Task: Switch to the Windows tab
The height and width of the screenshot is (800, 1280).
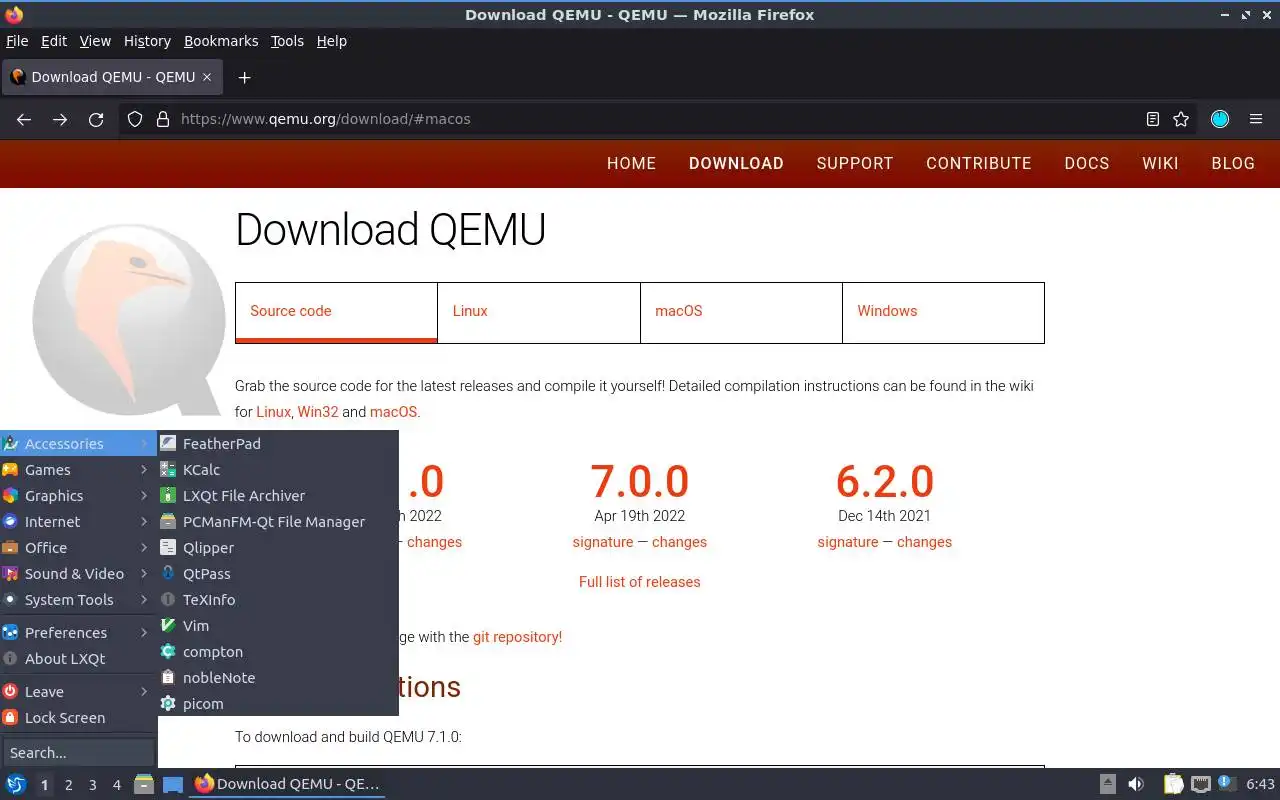Action: (x=943, y=312)
